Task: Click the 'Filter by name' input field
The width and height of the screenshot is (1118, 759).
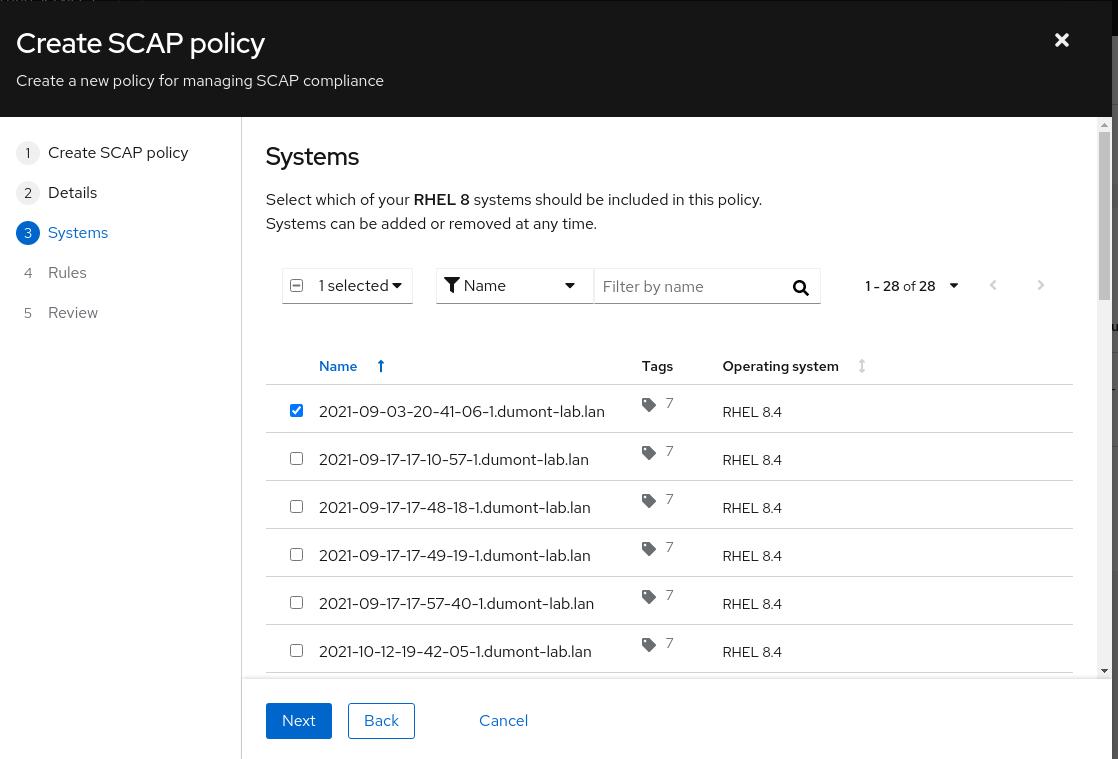Action: (690, 287)
